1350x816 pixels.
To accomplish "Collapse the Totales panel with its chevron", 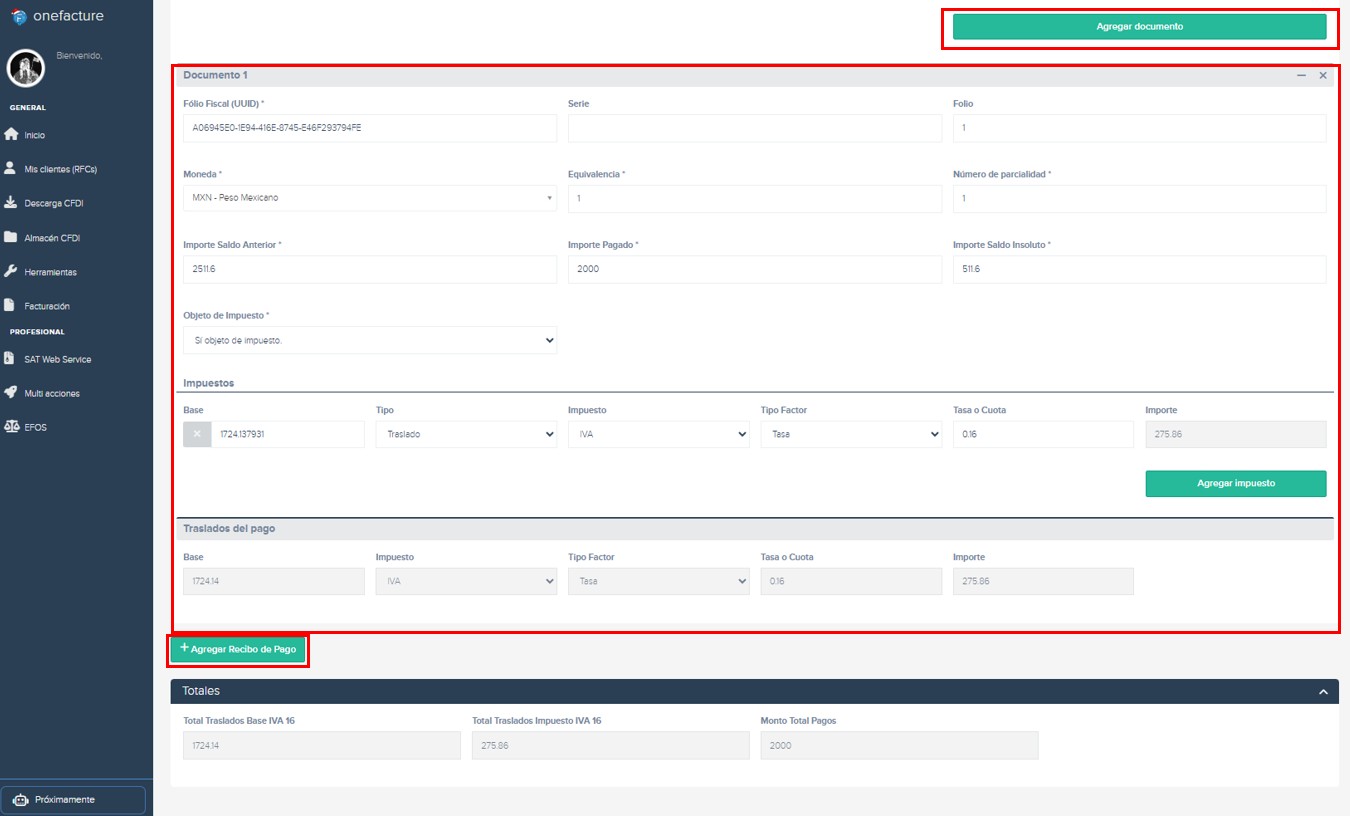I will (x=1322, y=690).
